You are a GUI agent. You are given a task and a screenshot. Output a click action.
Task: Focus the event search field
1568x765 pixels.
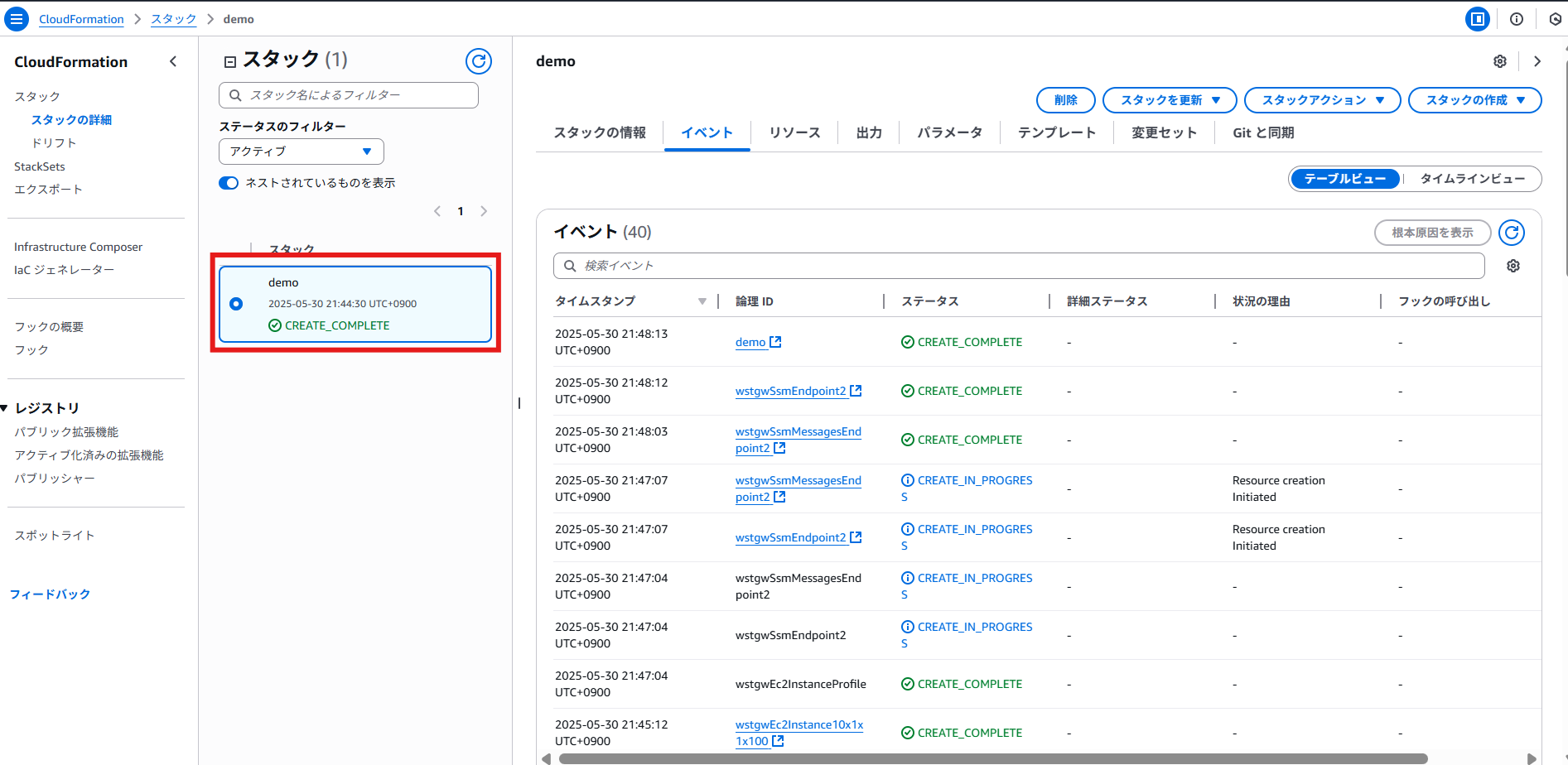point(1019,266)
